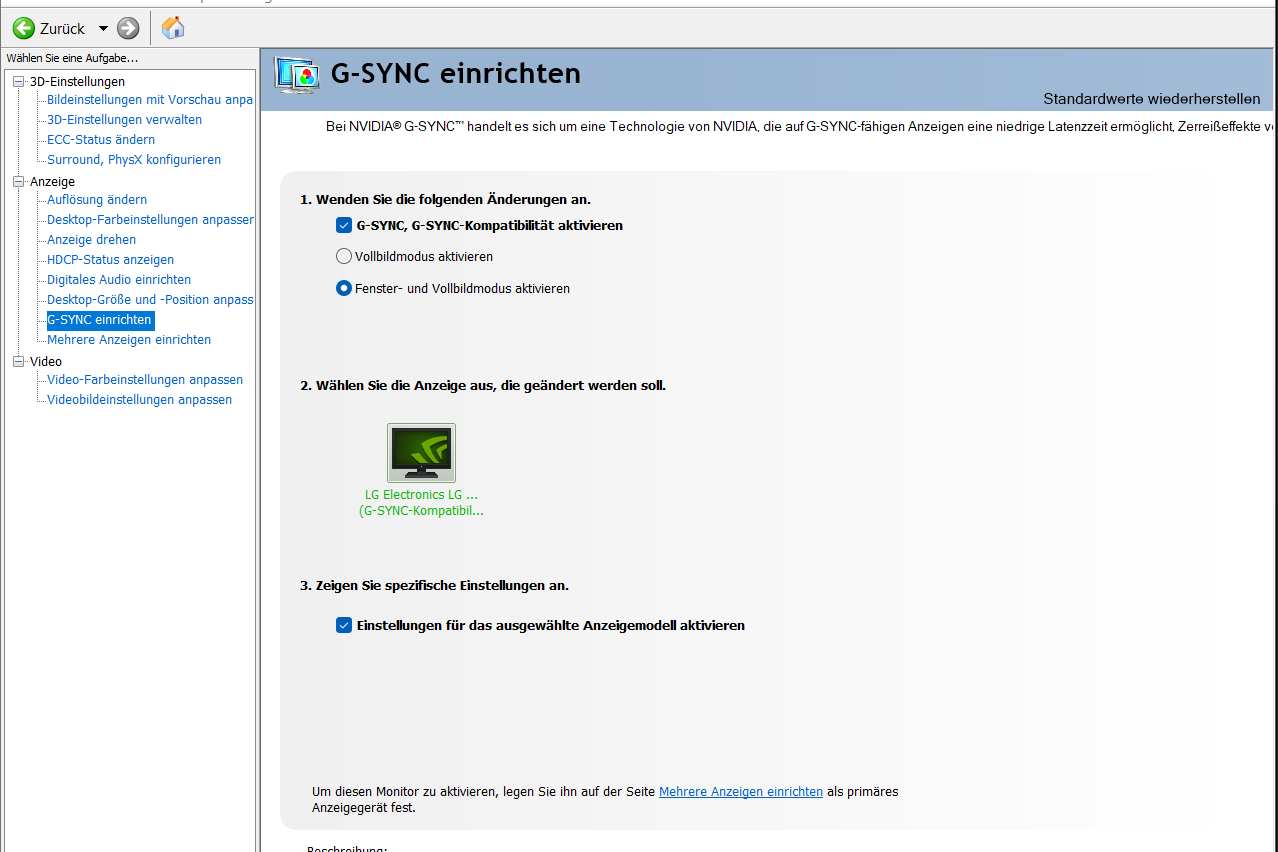Click the G-SYNC header monitor icon

tap(298, 75)
